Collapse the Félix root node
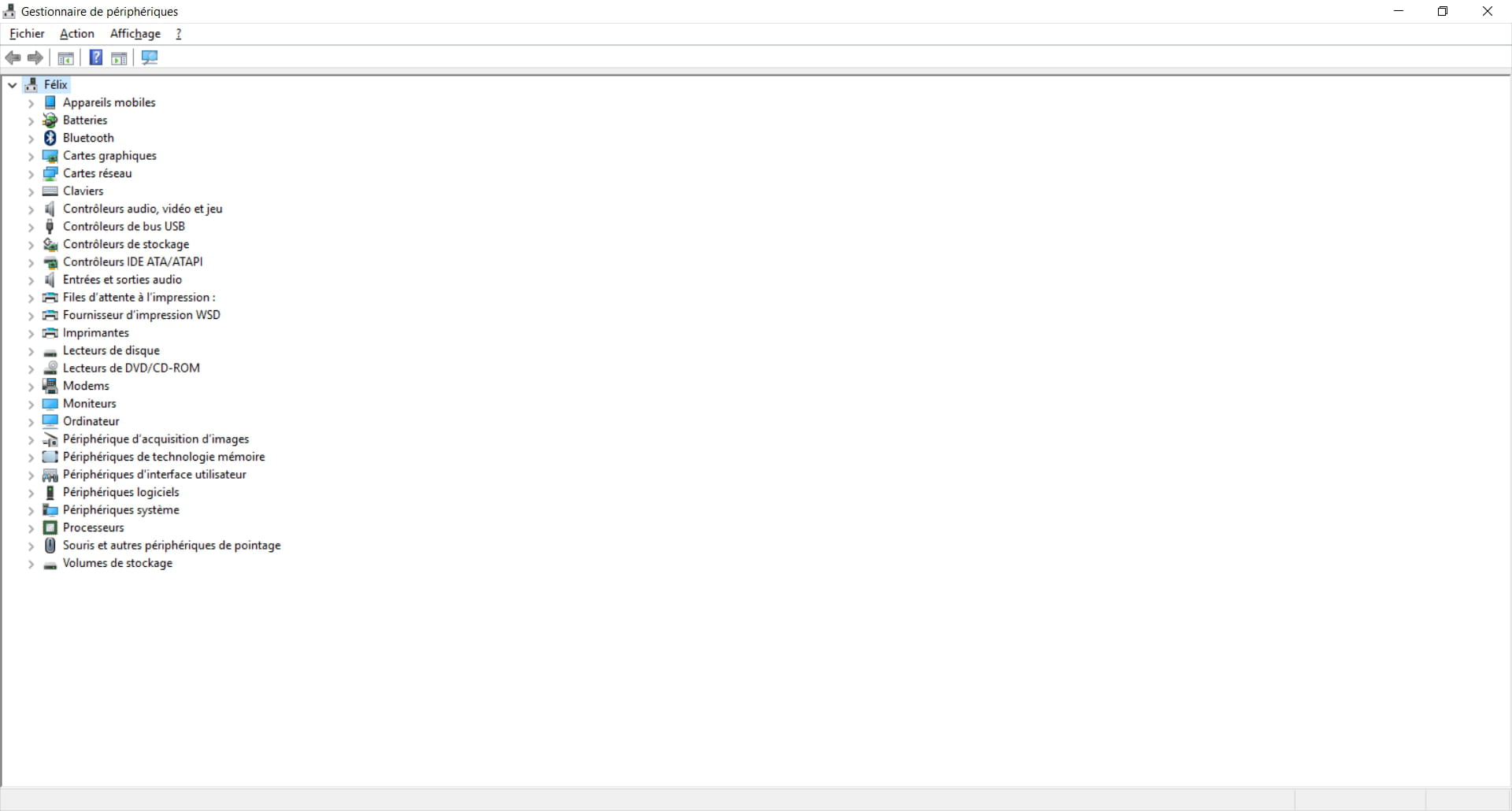The image size is (1512, 811). pyautogui.click(x=13, y=85)
